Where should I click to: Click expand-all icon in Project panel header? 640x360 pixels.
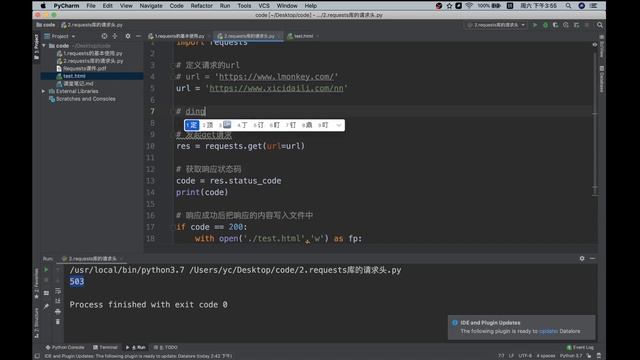click(115, 36)
